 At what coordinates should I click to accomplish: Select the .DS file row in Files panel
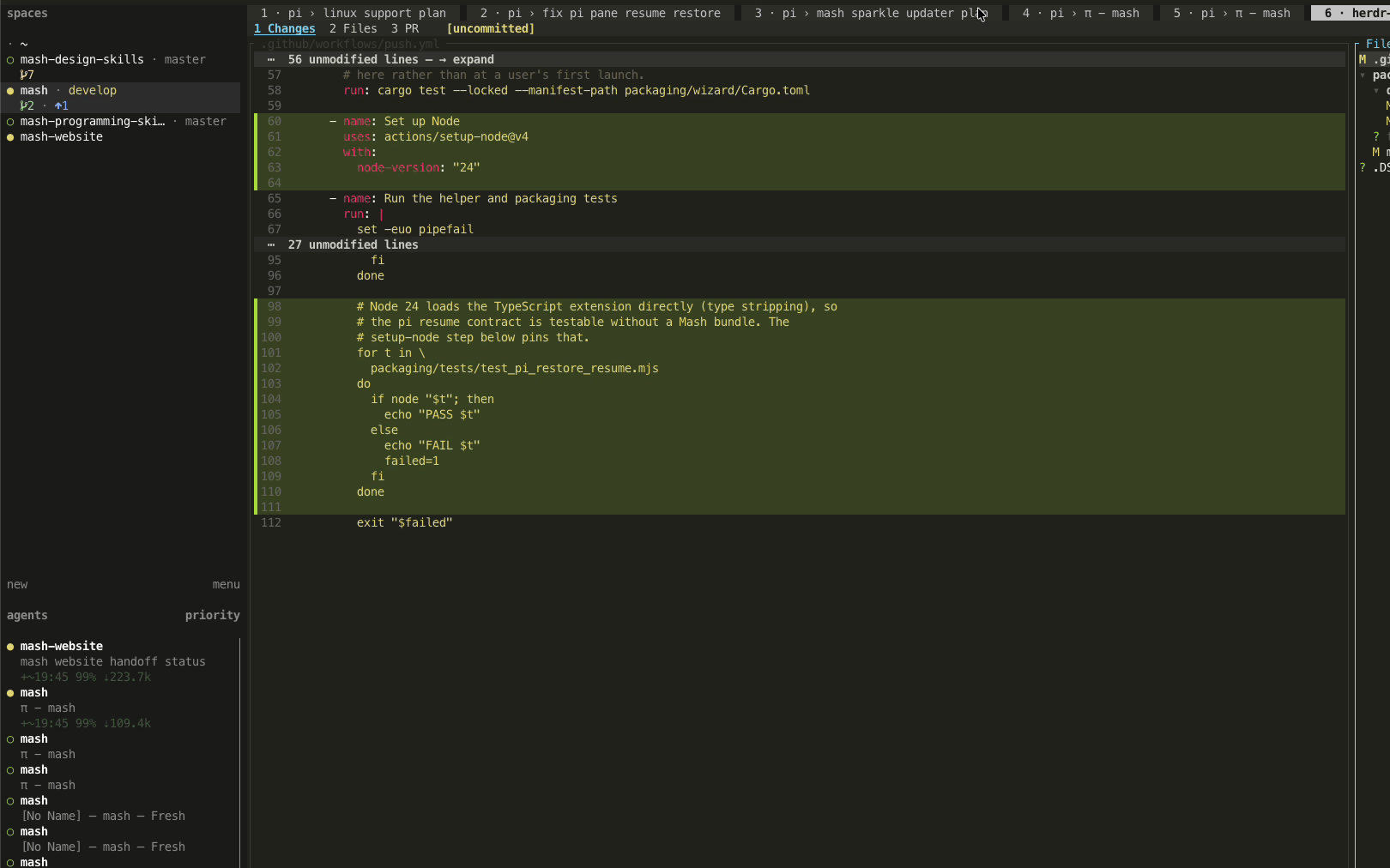point(1373,168)
